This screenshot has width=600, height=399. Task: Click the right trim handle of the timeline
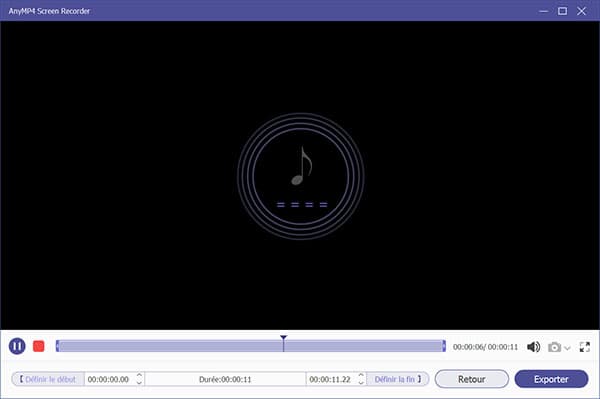pos(444,346)
